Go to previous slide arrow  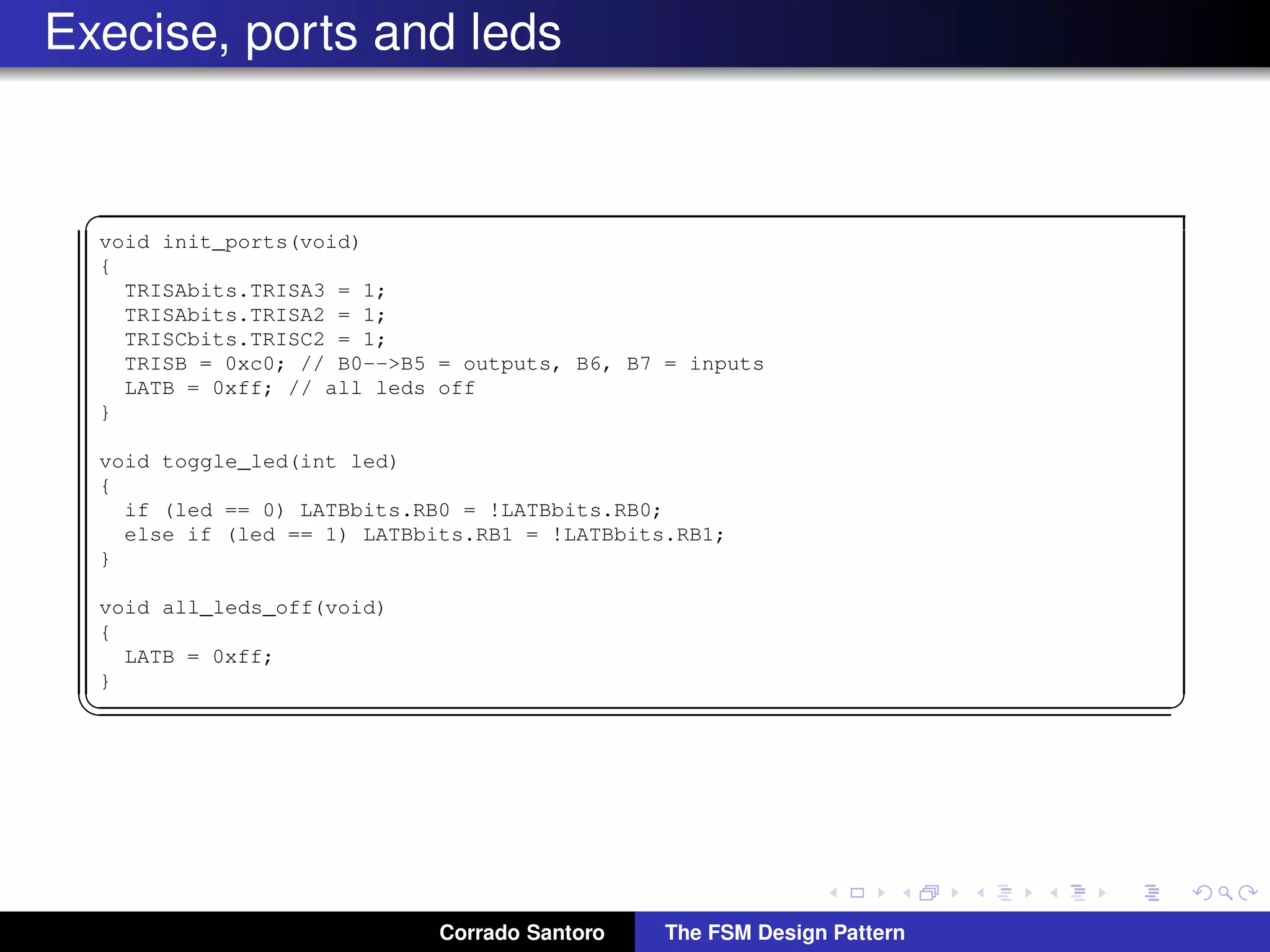833,892
